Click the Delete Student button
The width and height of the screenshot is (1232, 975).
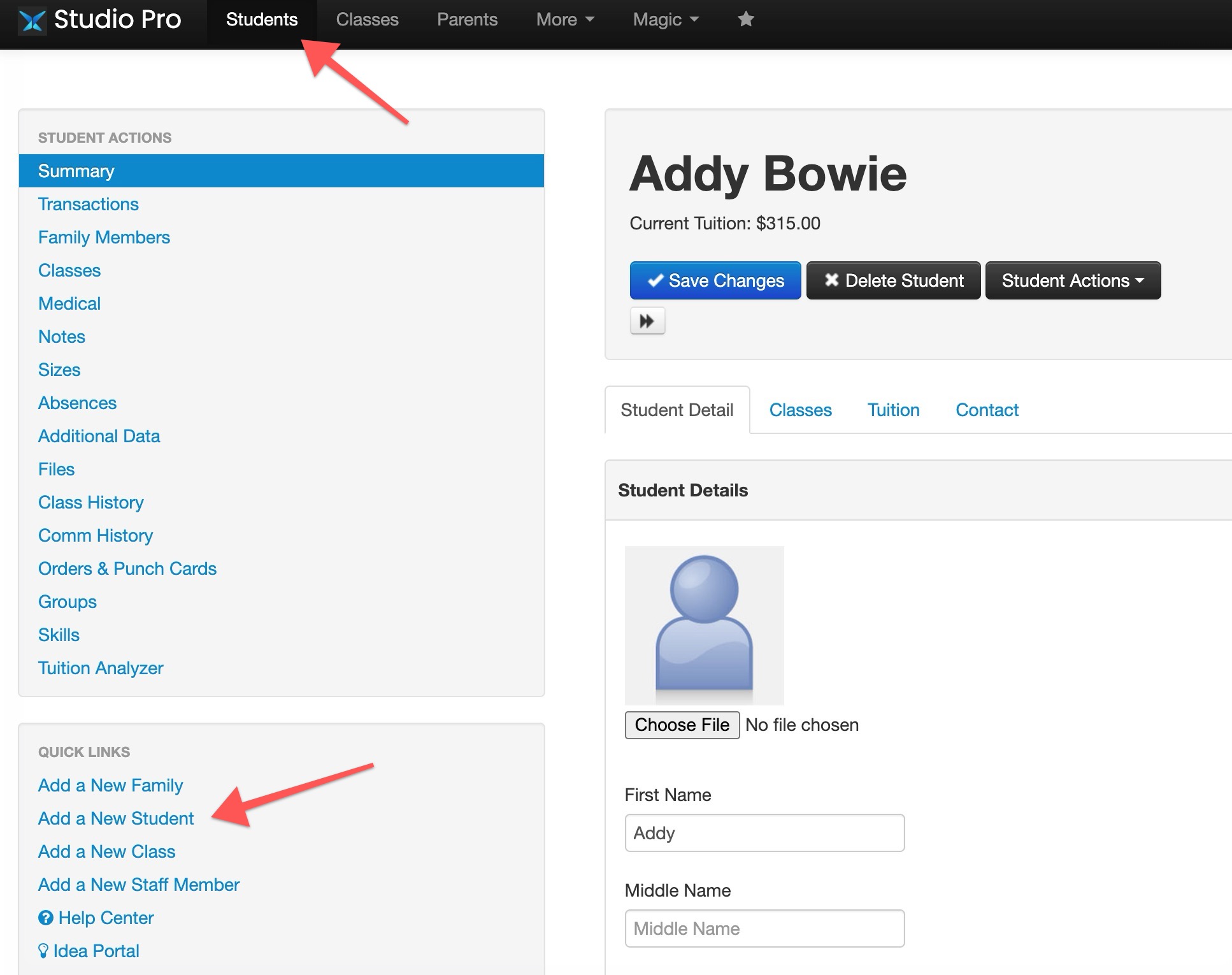click(x=893, y=280)
